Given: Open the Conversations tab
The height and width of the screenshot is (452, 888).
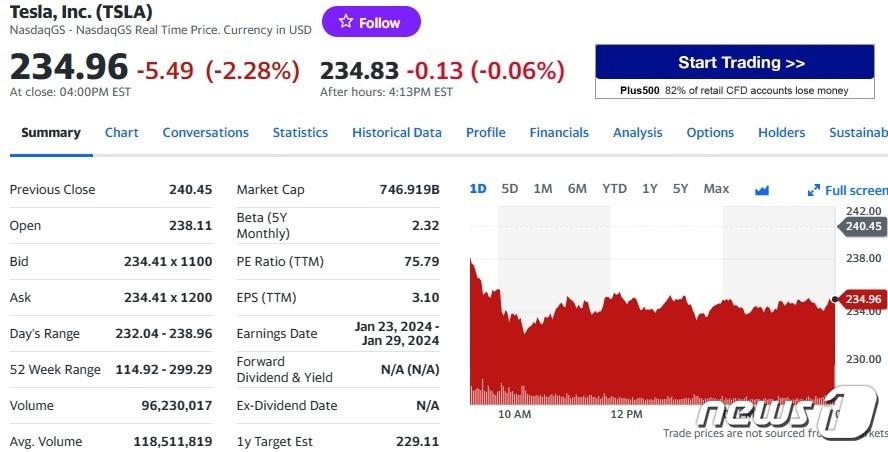Looking at the screenshot, I should click(x=205, y=133).
